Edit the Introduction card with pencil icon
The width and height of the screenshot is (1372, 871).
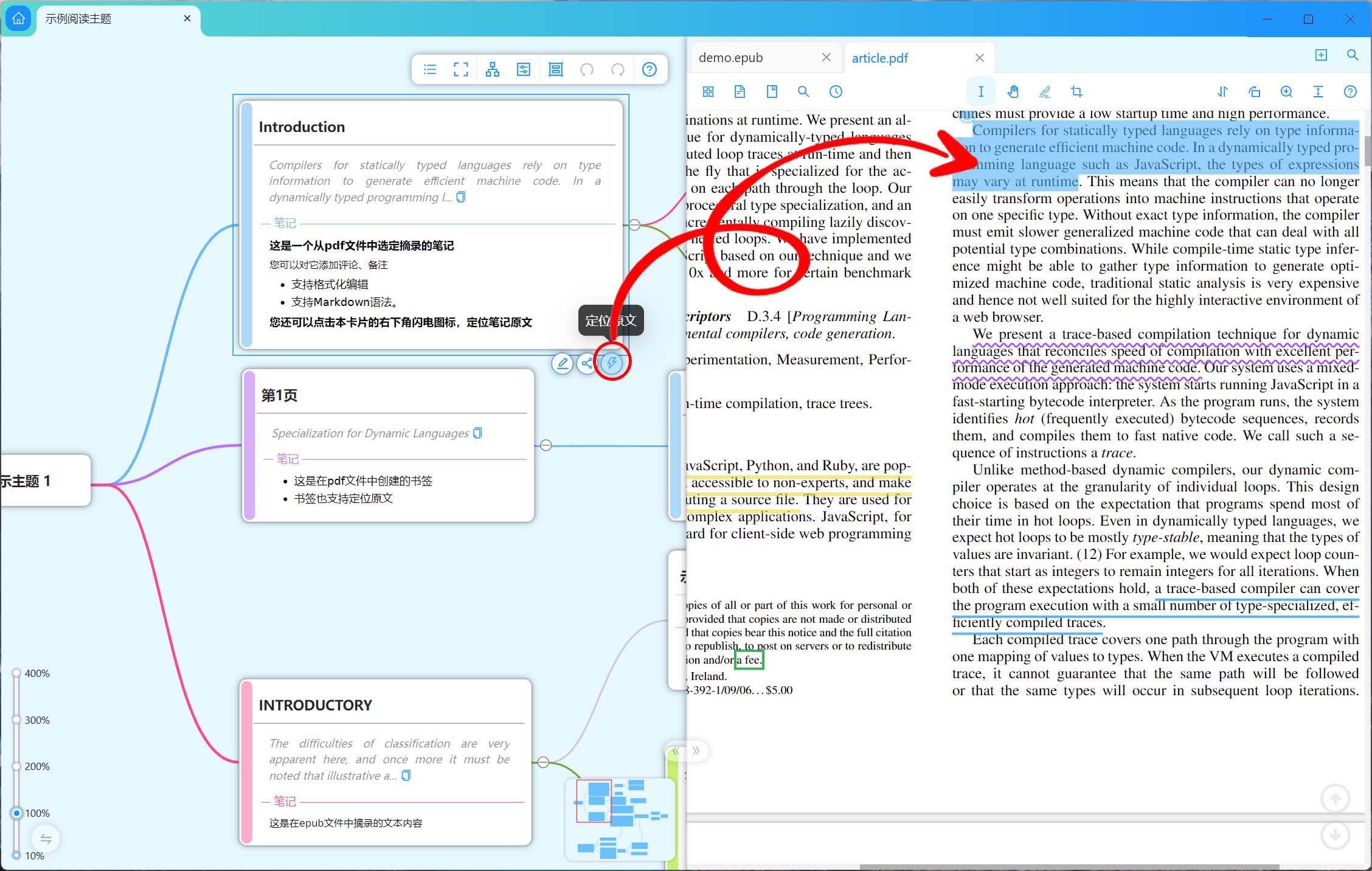click(563, 364)
